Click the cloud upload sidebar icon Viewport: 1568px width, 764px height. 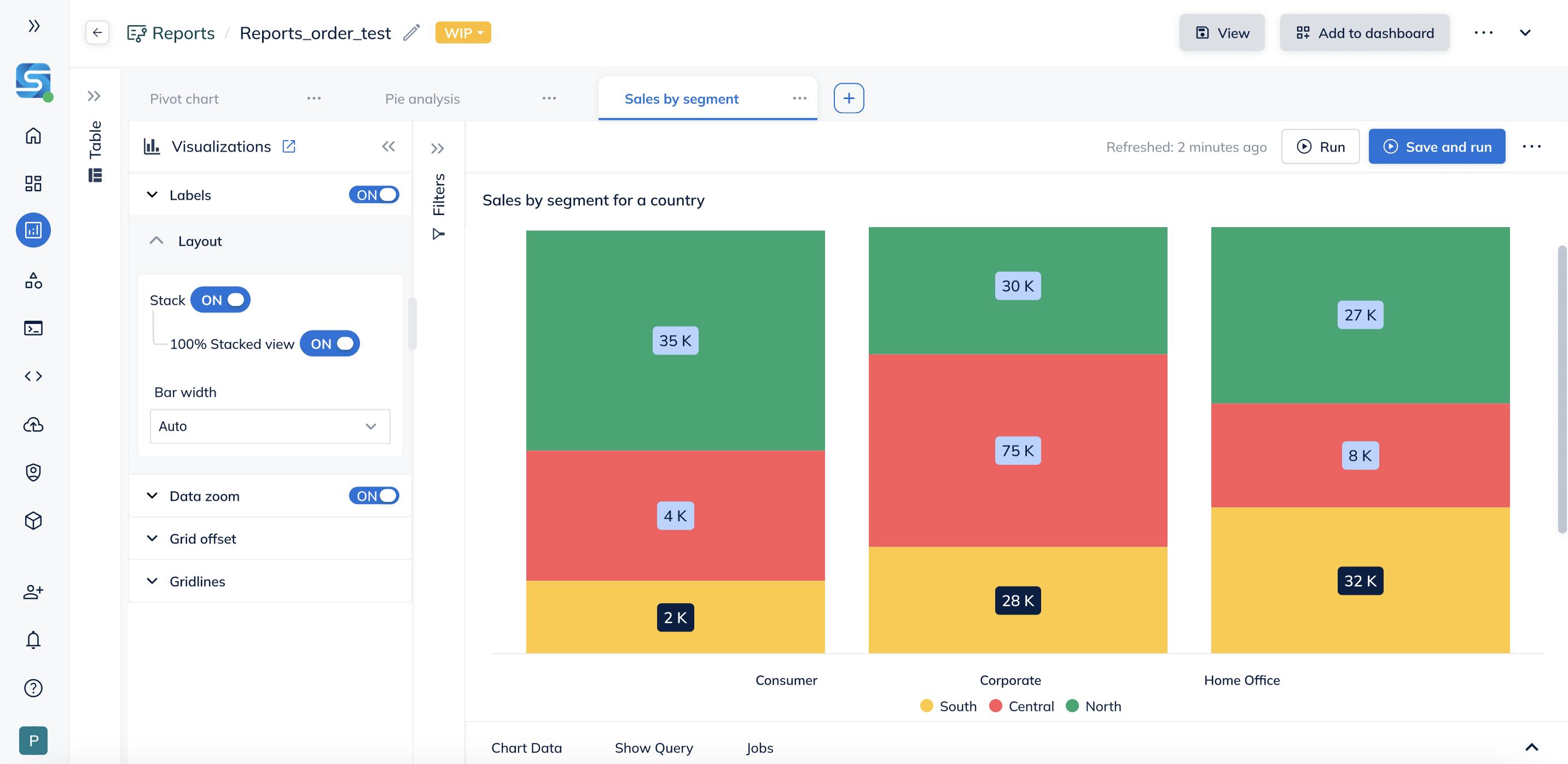pos(33,424)
